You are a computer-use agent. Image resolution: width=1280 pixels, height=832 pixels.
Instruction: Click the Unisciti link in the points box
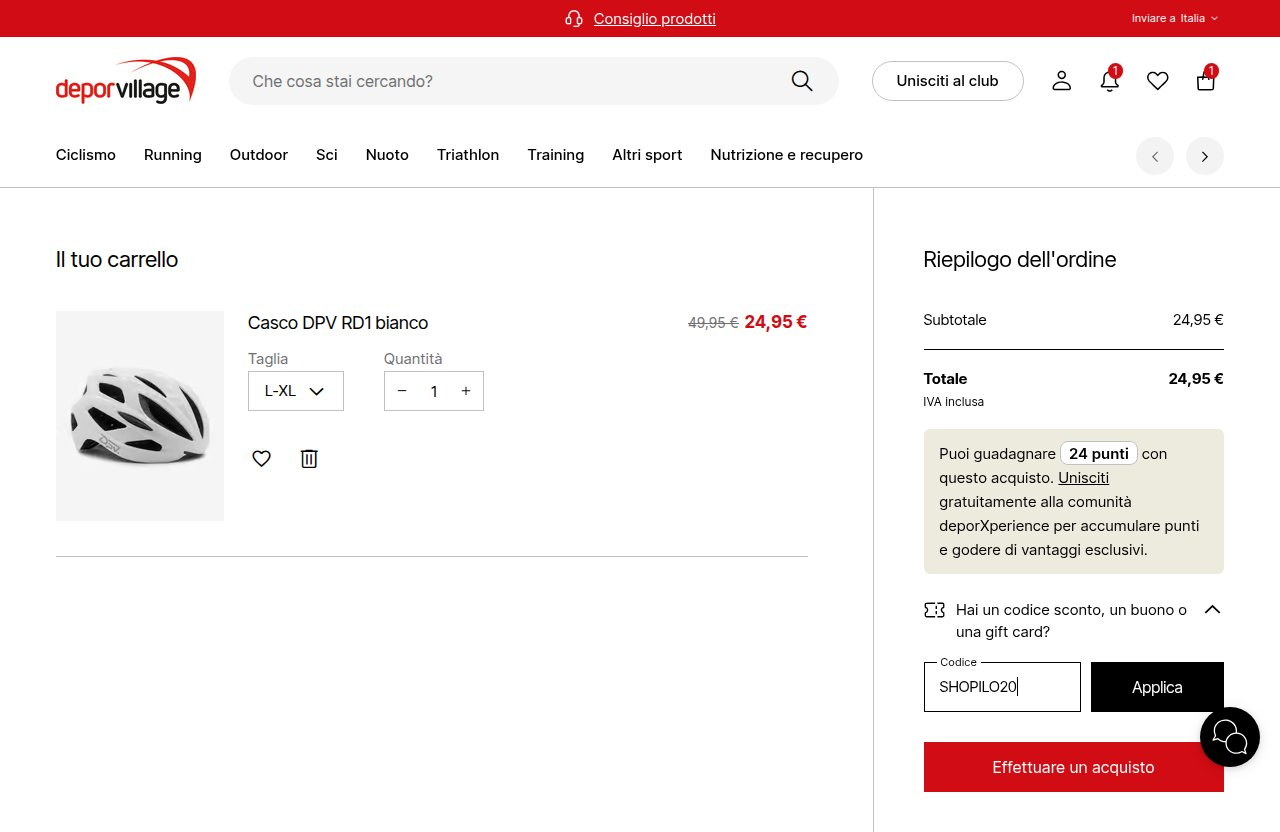click(x=1084, y=478)
